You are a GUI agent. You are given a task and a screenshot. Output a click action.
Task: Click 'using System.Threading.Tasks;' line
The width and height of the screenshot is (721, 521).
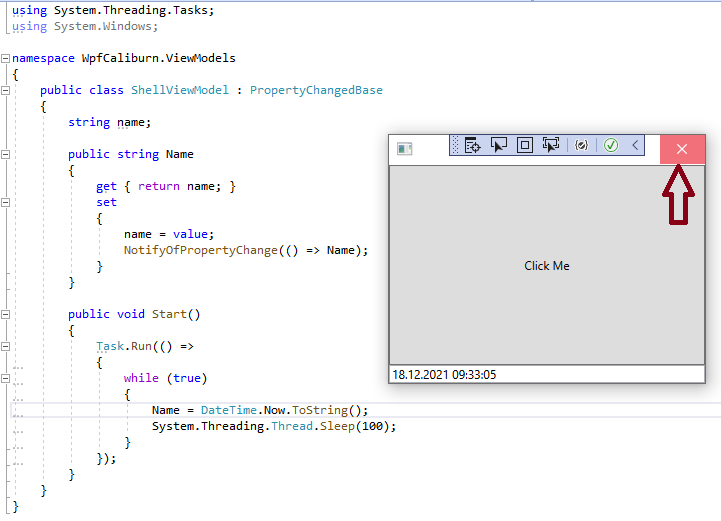(x=113, y=10)
